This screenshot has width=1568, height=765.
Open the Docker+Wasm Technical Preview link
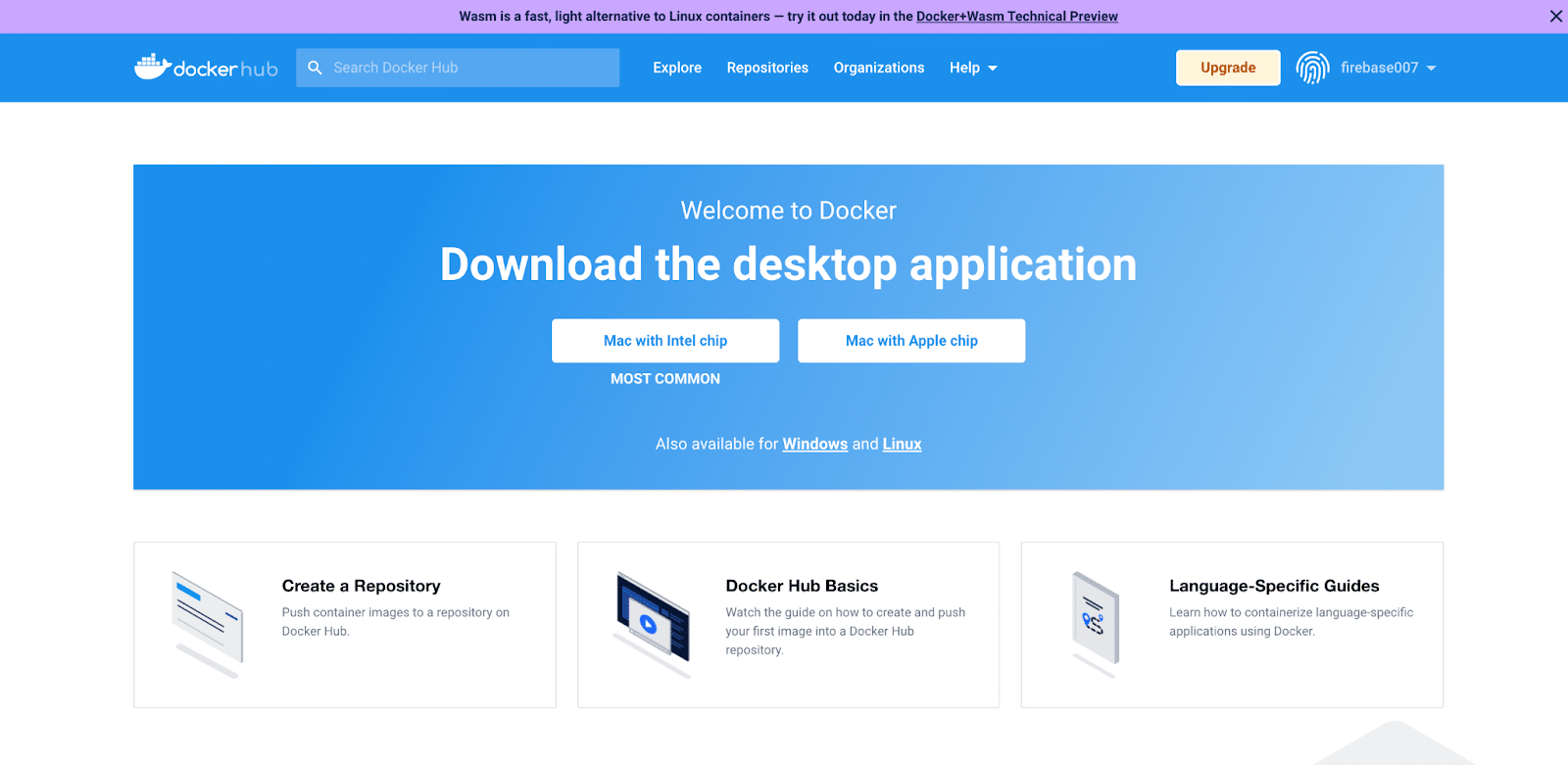point(1017,17)
